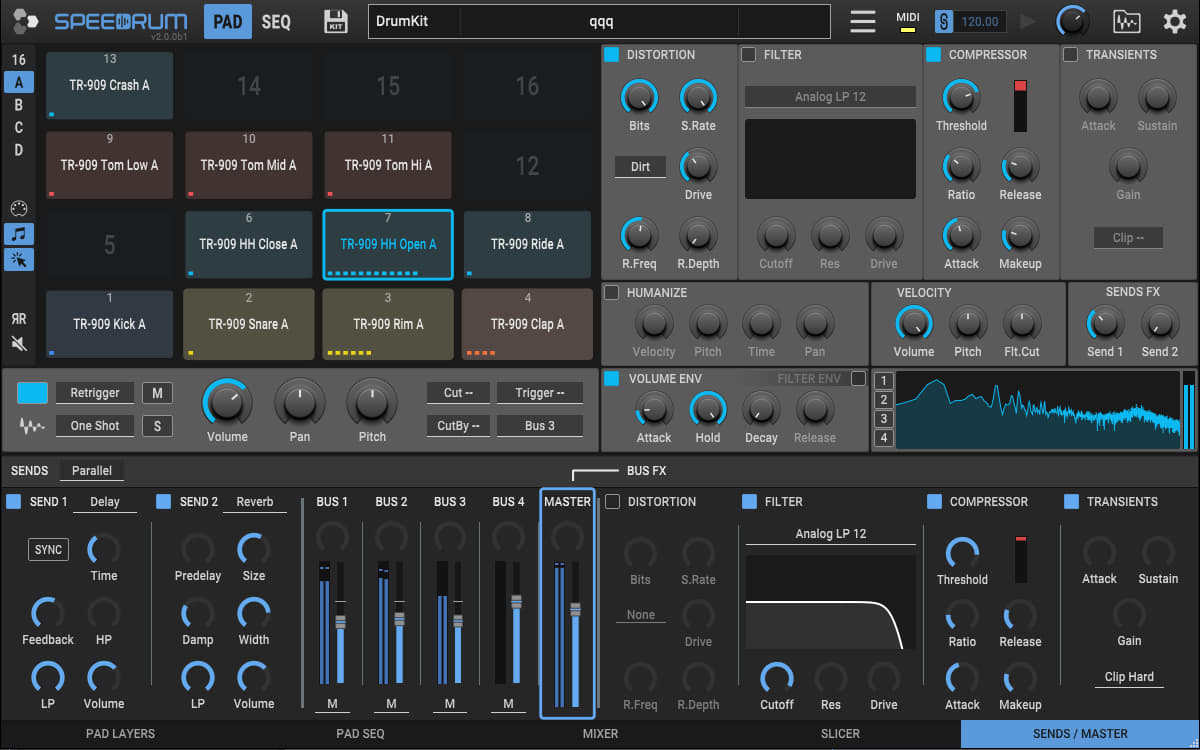Enable Filter Env checkbox

coord(858,379)
